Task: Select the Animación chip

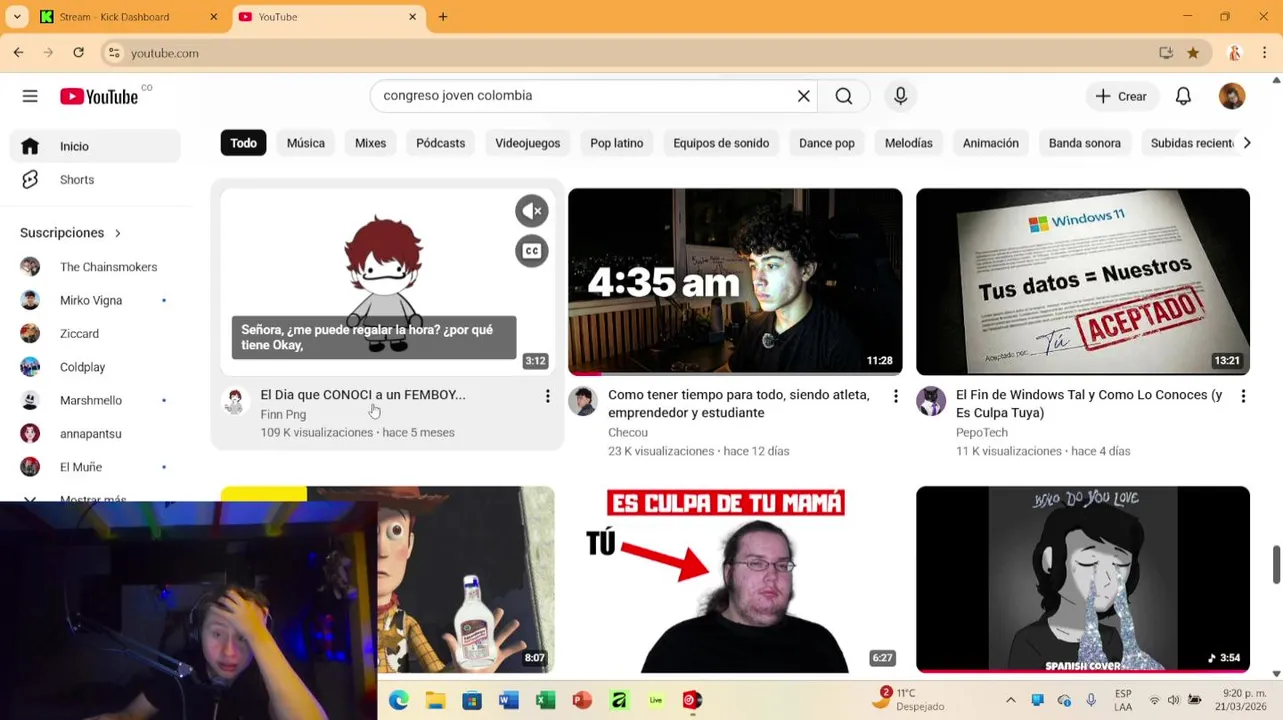Action: (991, 143)
